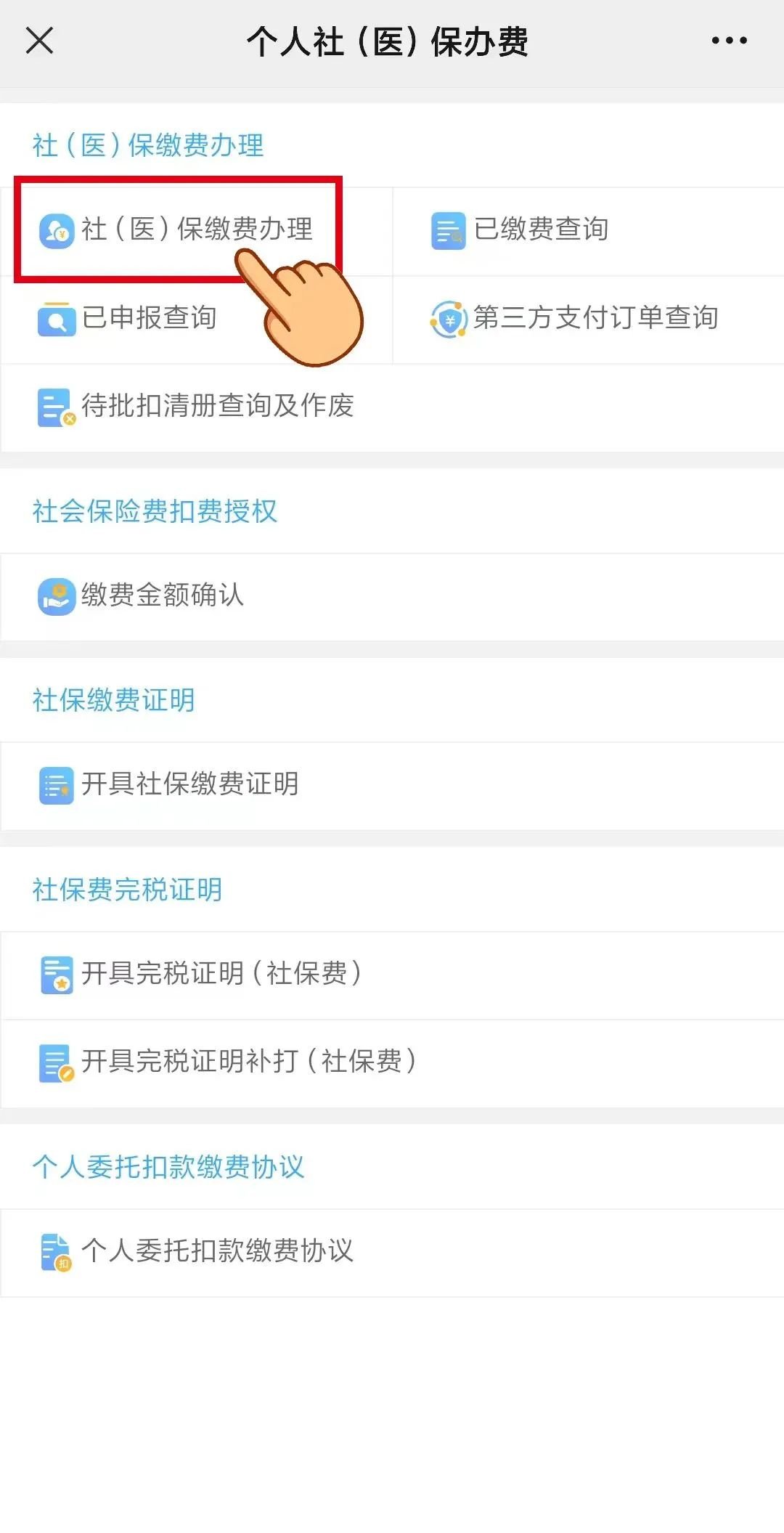Tap the 开具完税证明补打 icon
The image size is (784, 1533).
click(57, 1063)
